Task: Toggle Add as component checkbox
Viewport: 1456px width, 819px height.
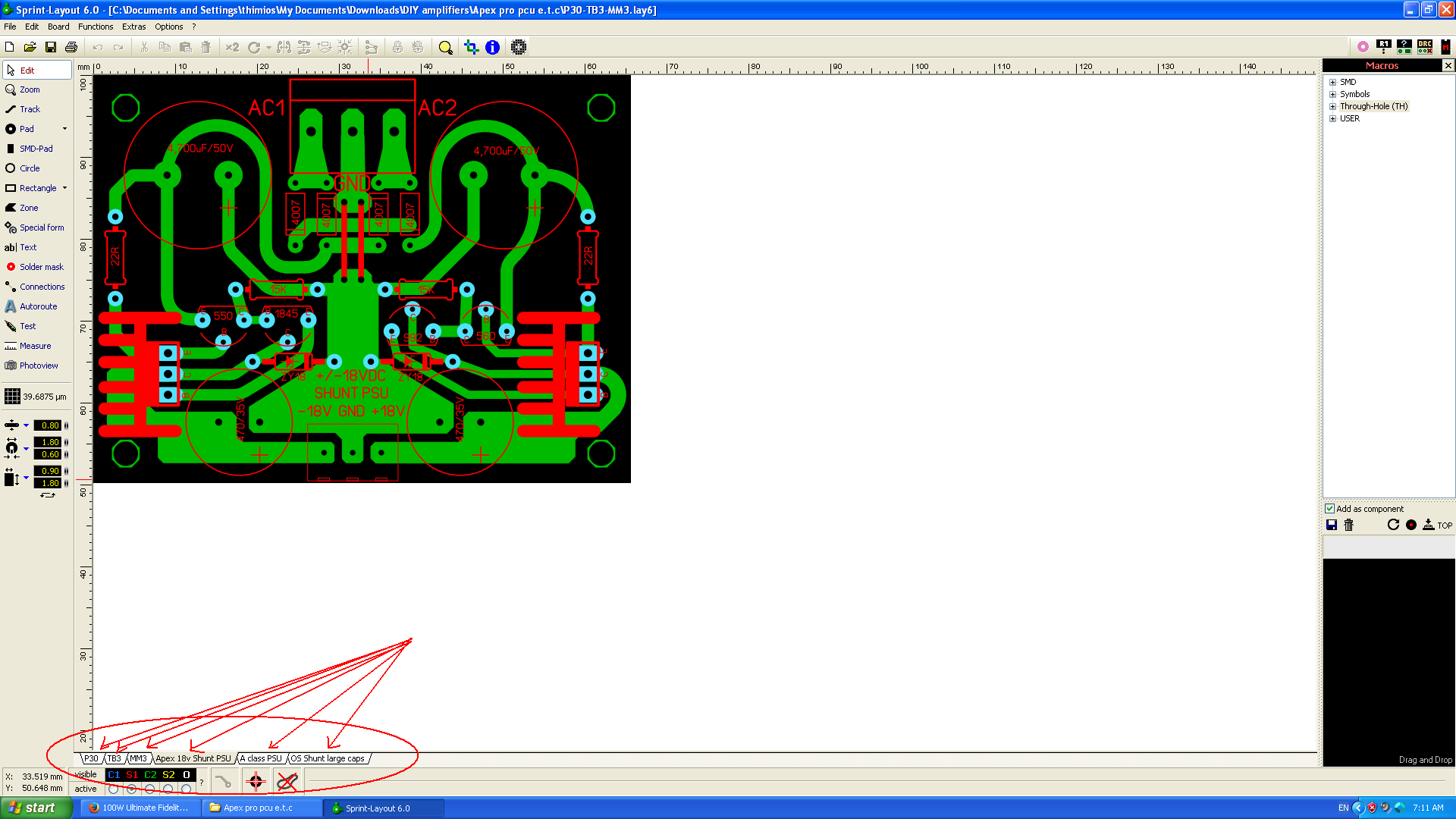Action: pyautogui.click(x=1329, y=509)
